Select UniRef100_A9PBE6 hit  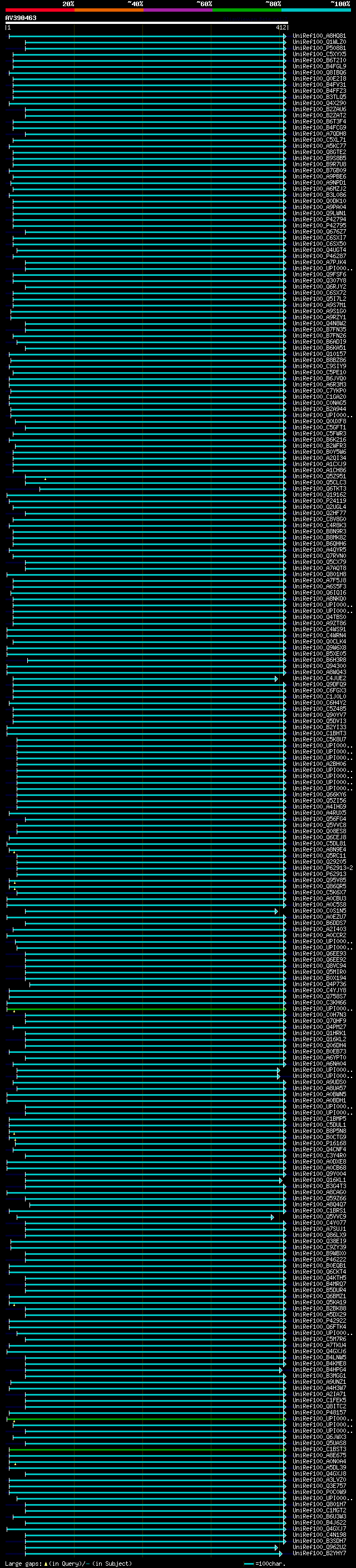tap(319, 176)
